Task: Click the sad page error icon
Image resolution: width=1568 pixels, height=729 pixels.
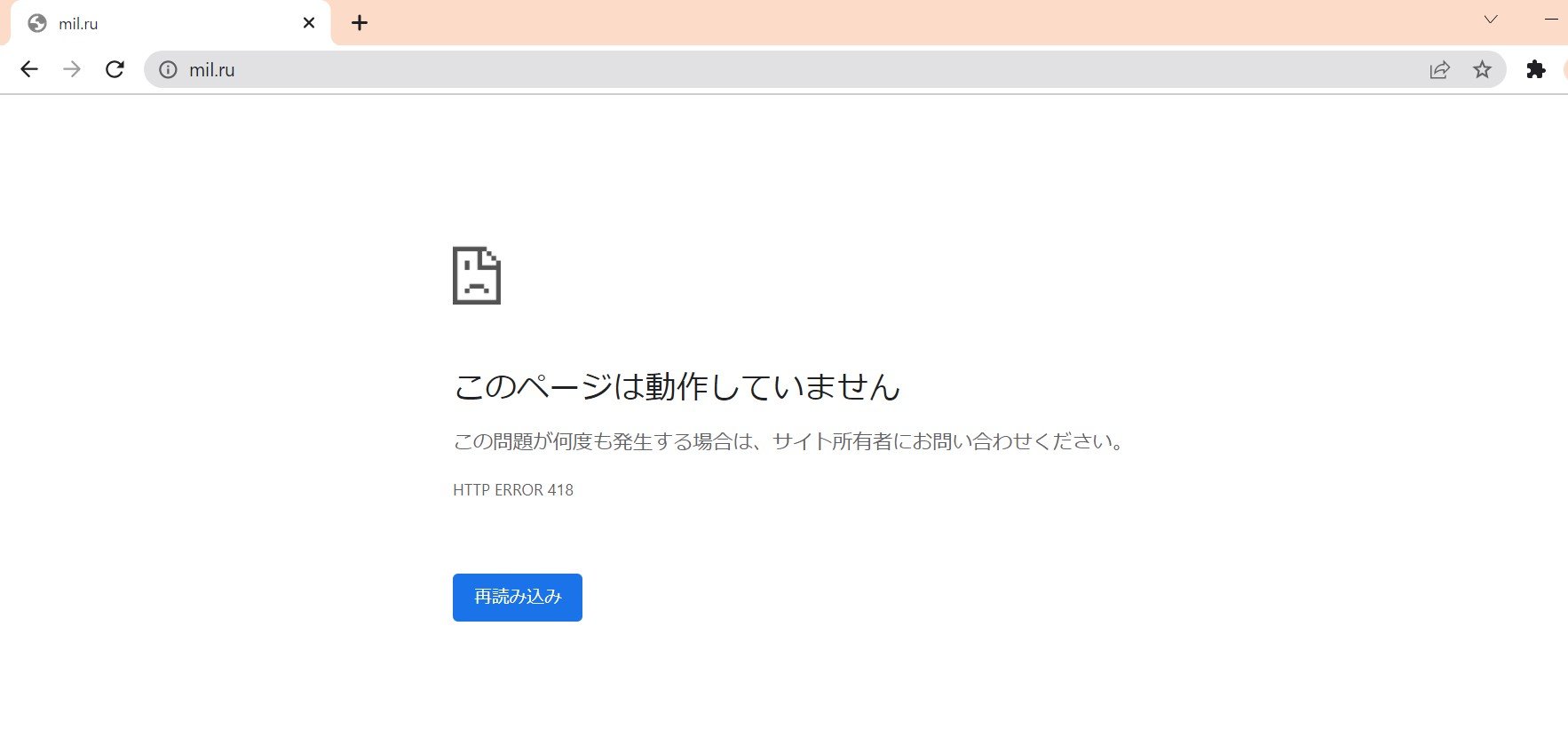Action: tap(477, 275)
